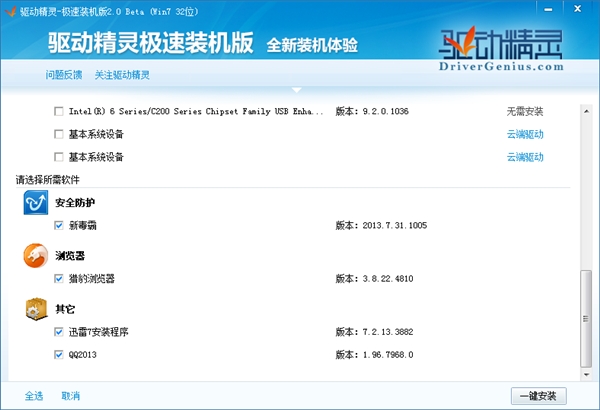Uncheck the QQ2013 checkbox
Image resolution: width=600 pixels, height=410 pixels.
59,355
